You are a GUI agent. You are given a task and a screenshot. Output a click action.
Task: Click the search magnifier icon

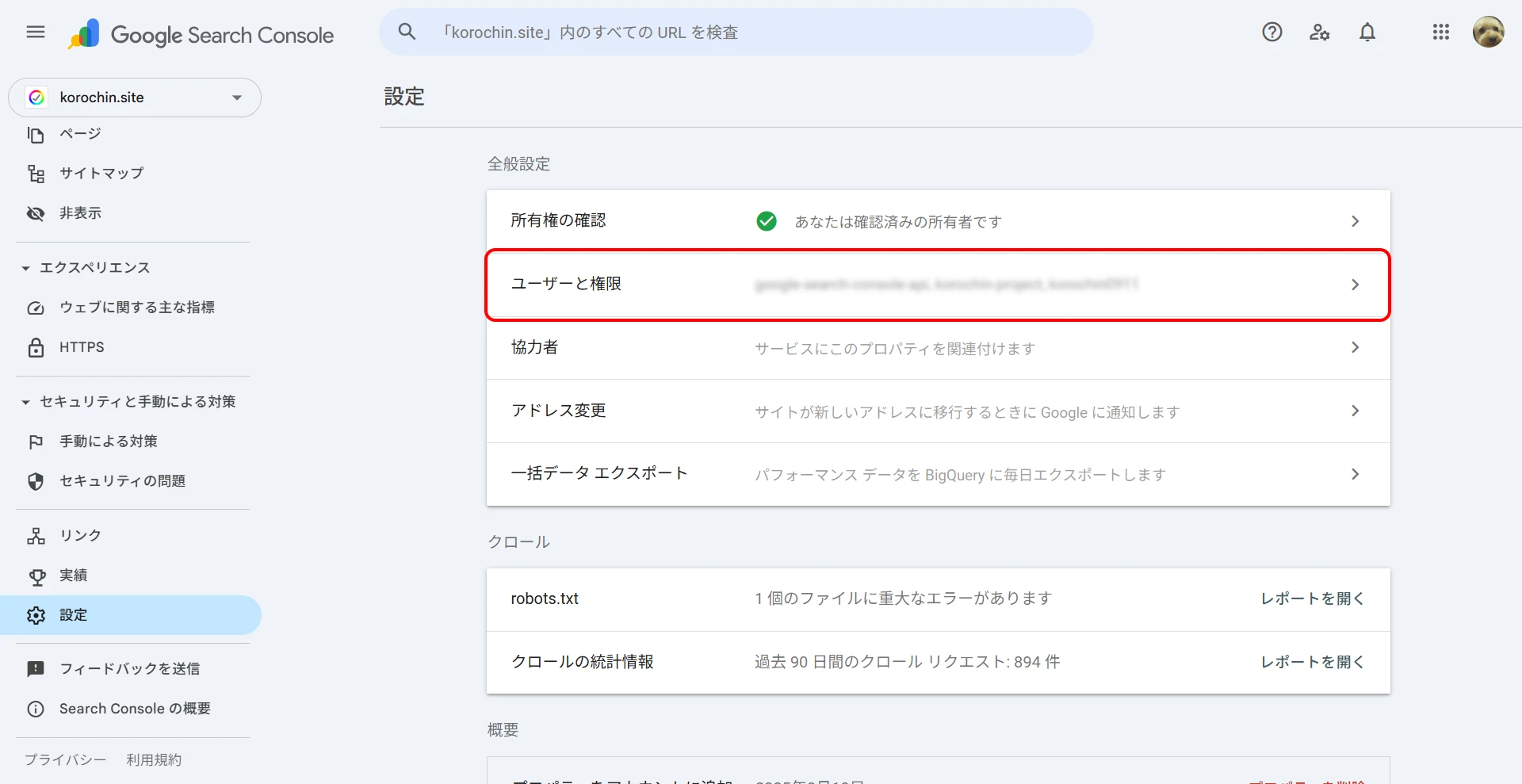(x=407, y=32)
